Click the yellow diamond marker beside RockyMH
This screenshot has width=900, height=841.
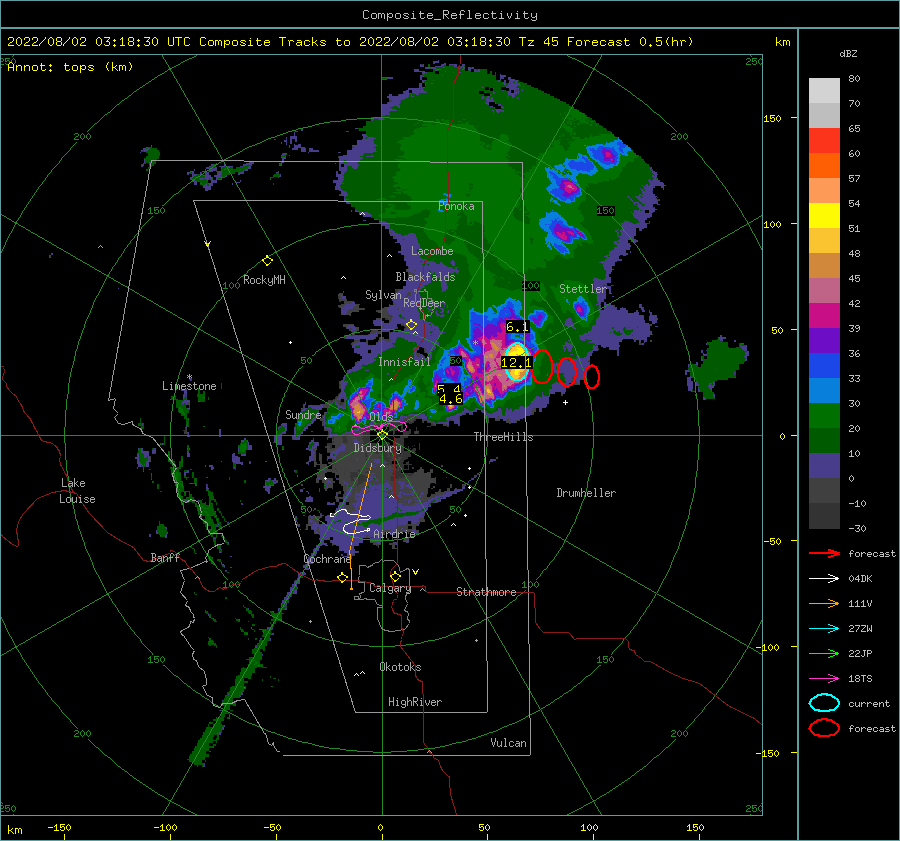267,261
